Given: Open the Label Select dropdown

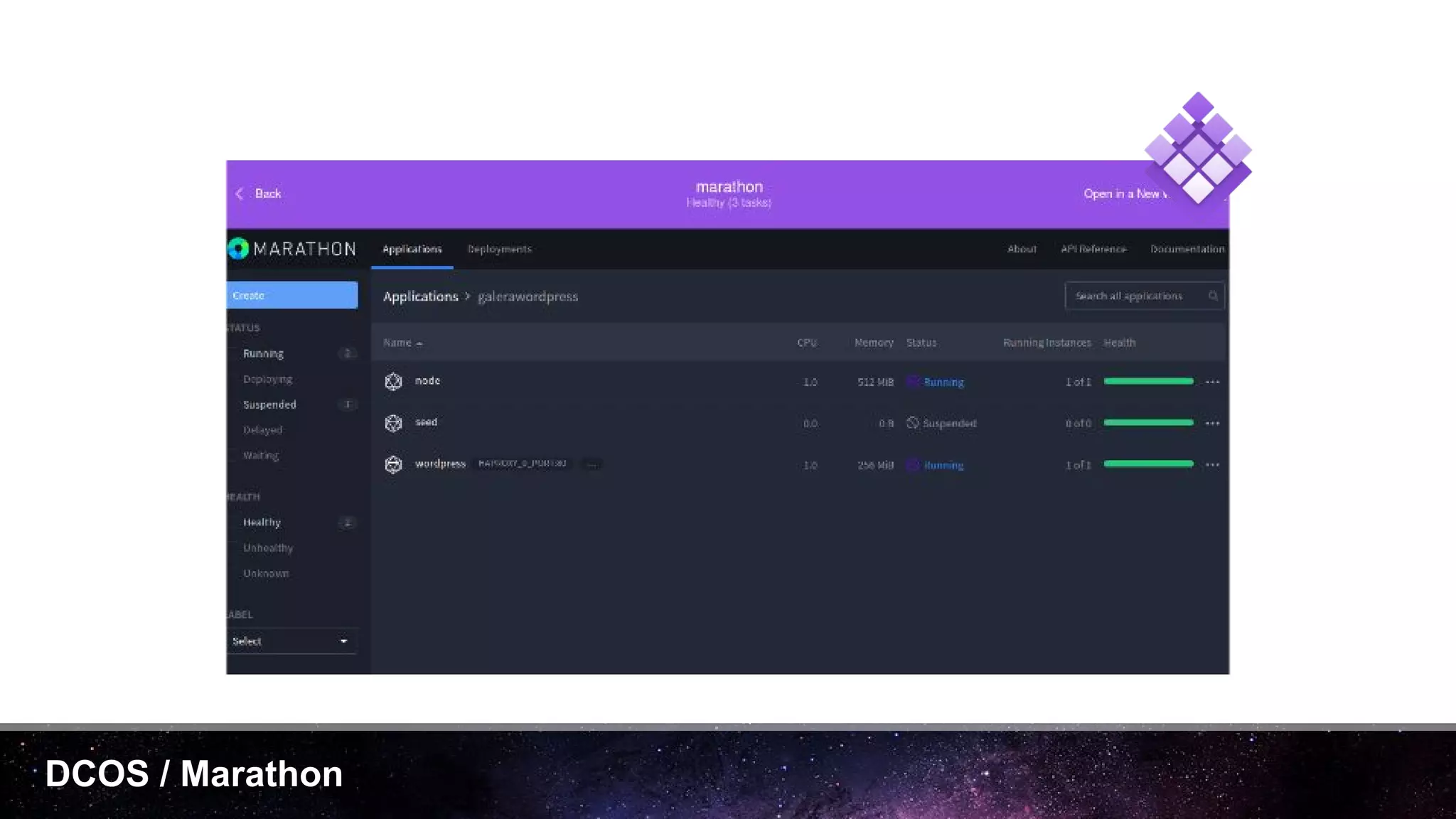Looking at the screenshot, I should (291, 641).
